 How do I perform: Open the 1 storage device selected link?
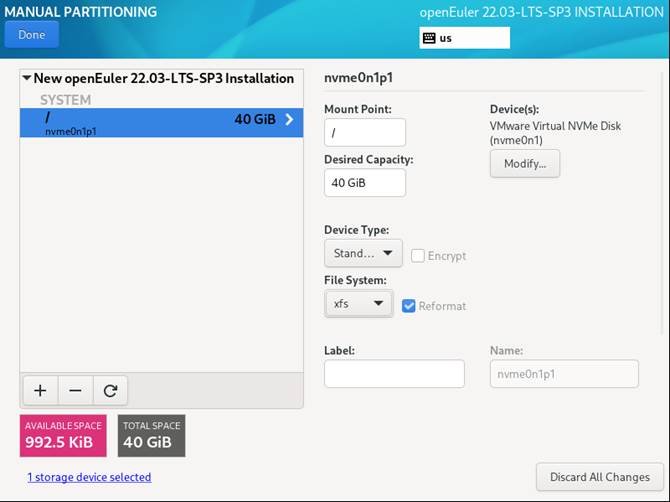[89, 477]
